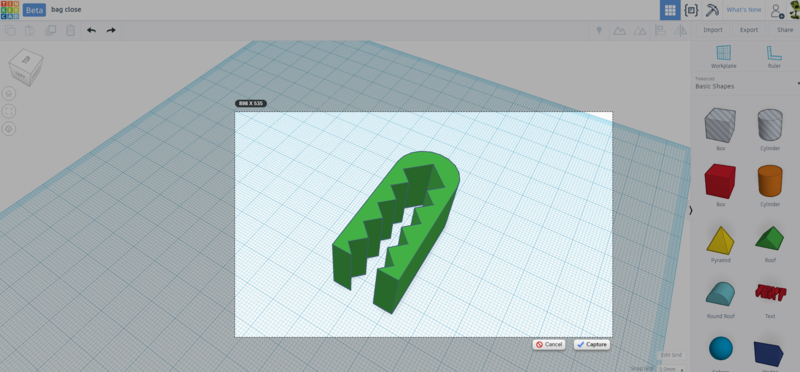Open the Basic Shapes dropdown
Screen dimensions: 800x372
click(x=745, y=83)
